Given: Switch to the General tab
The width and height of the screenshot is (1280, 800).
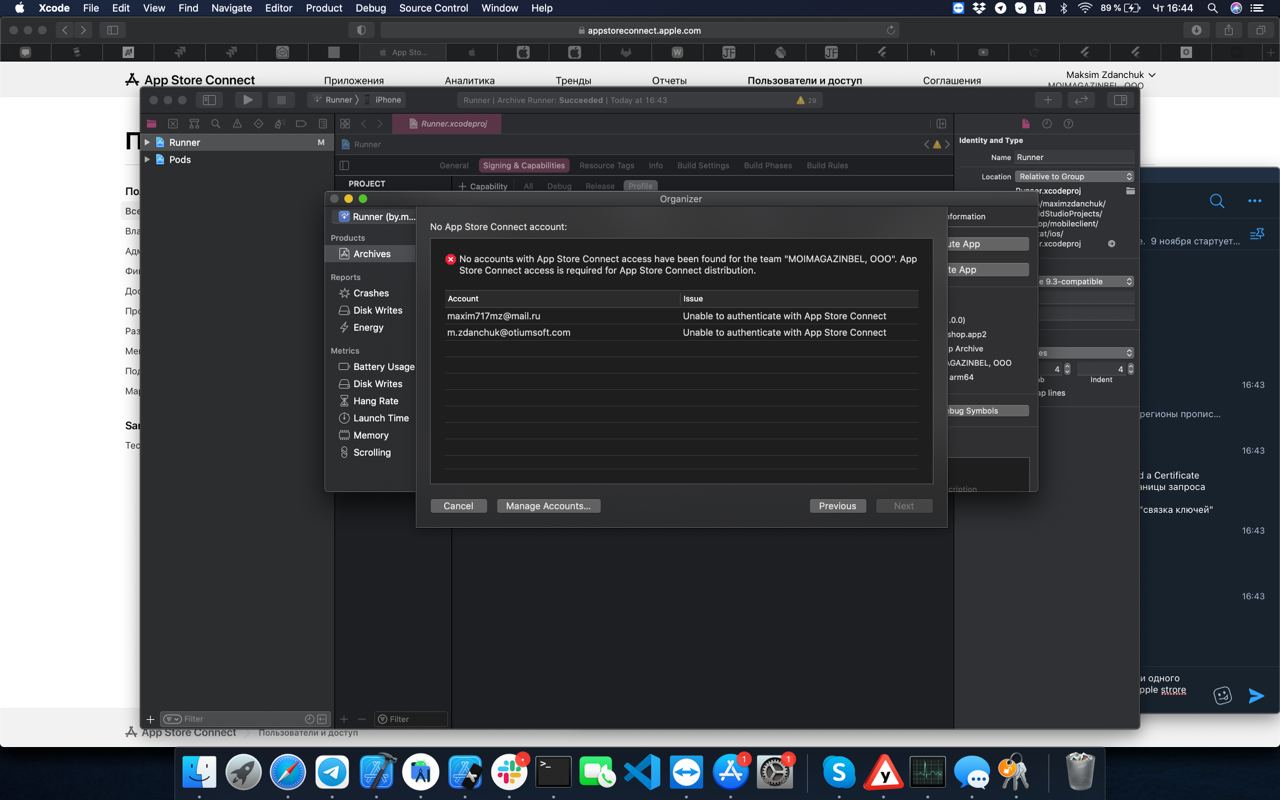Looking at the screenshot, I should click(x=454, y=166).
